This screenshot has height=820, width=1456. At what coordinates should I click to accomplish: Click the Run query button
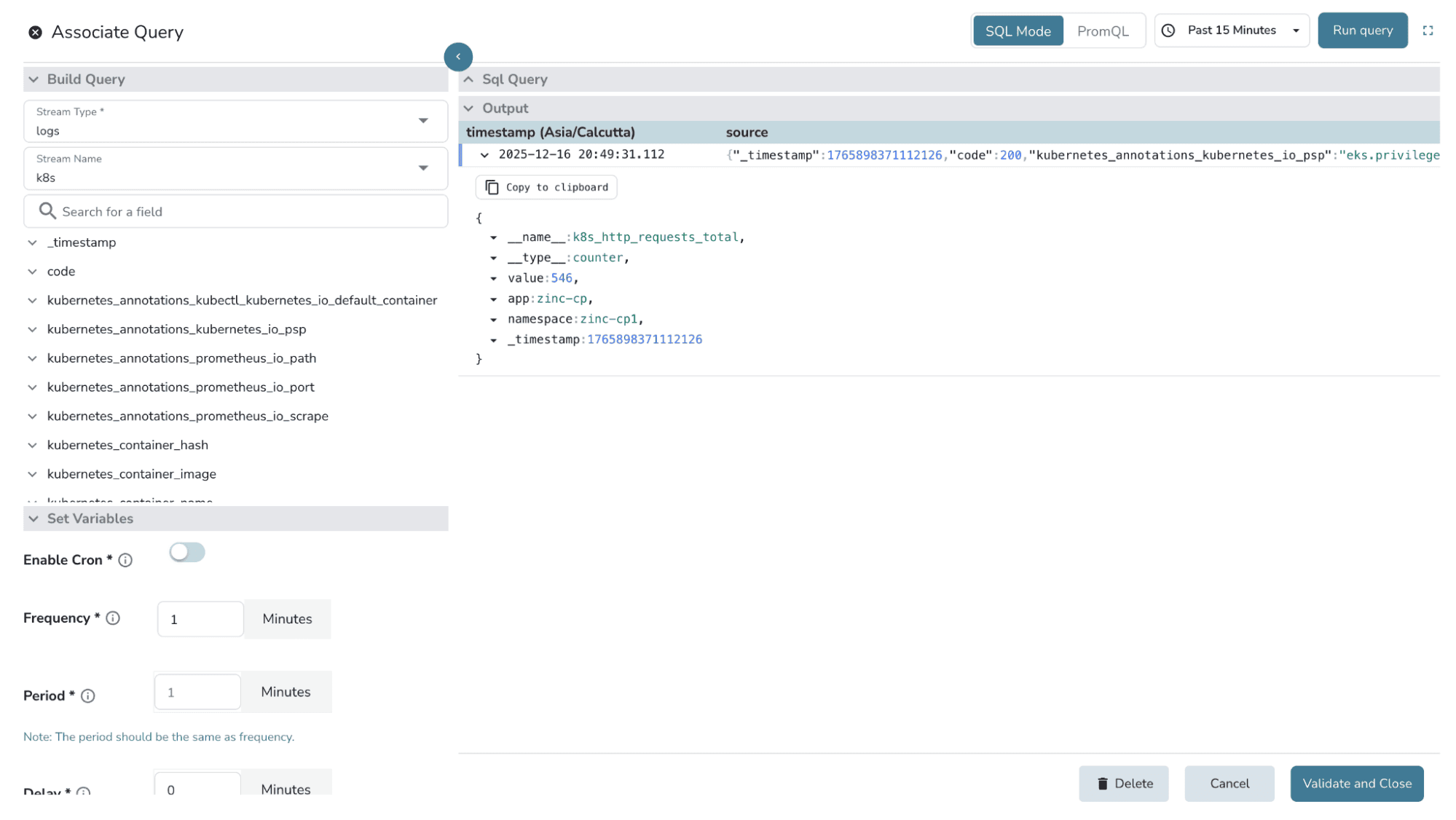[1362, 30]
